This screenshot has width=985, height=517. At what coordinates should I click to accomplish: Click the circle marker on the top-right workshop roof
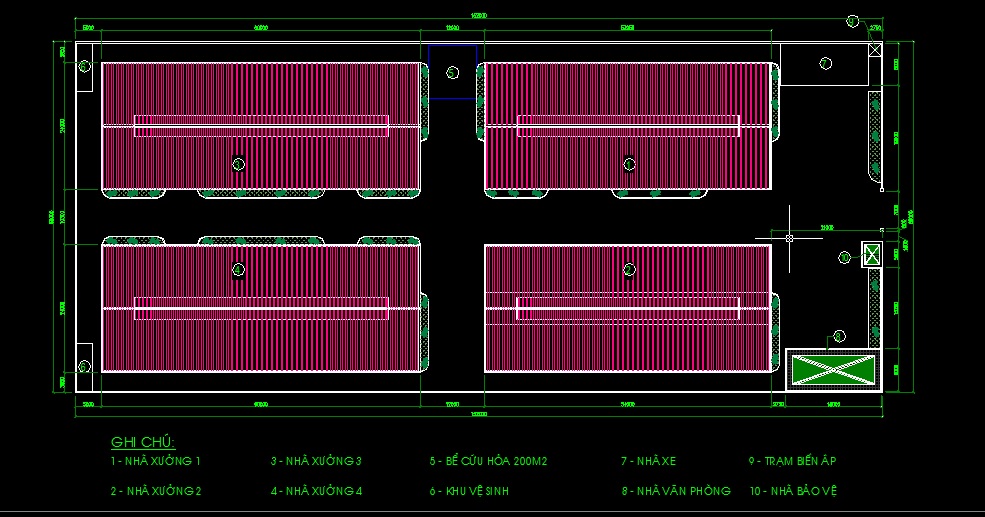tap(629, 164)
